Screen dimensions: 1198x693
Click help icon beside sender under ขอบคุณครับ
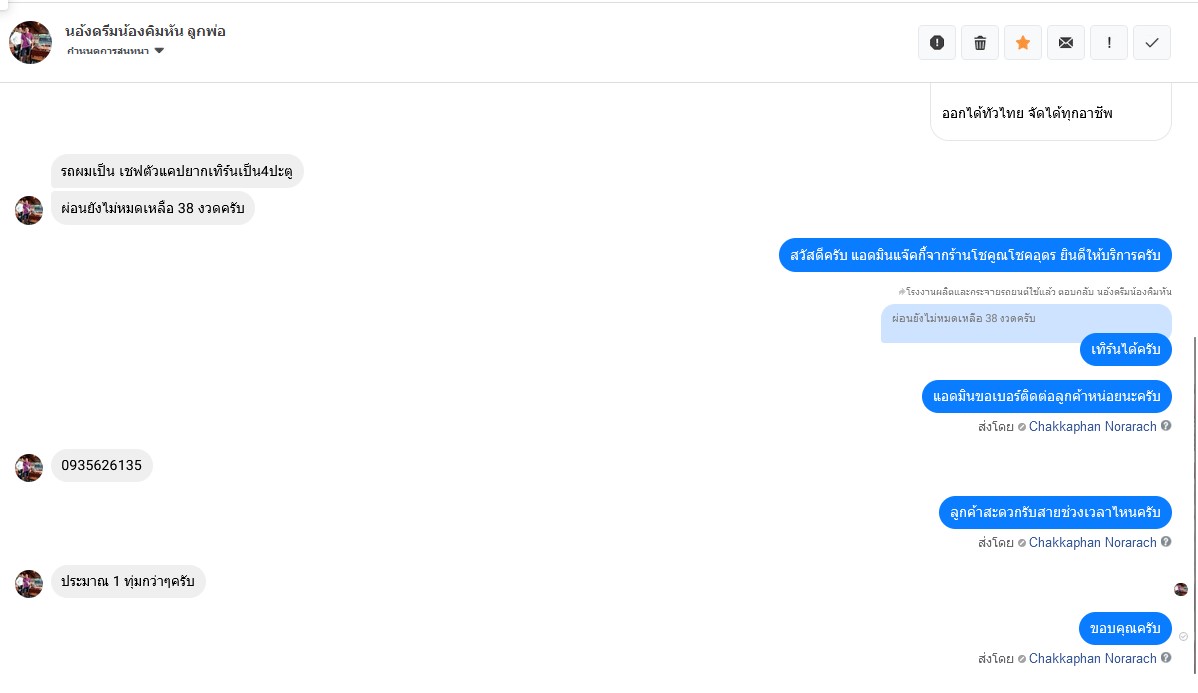click(1166, 659)
